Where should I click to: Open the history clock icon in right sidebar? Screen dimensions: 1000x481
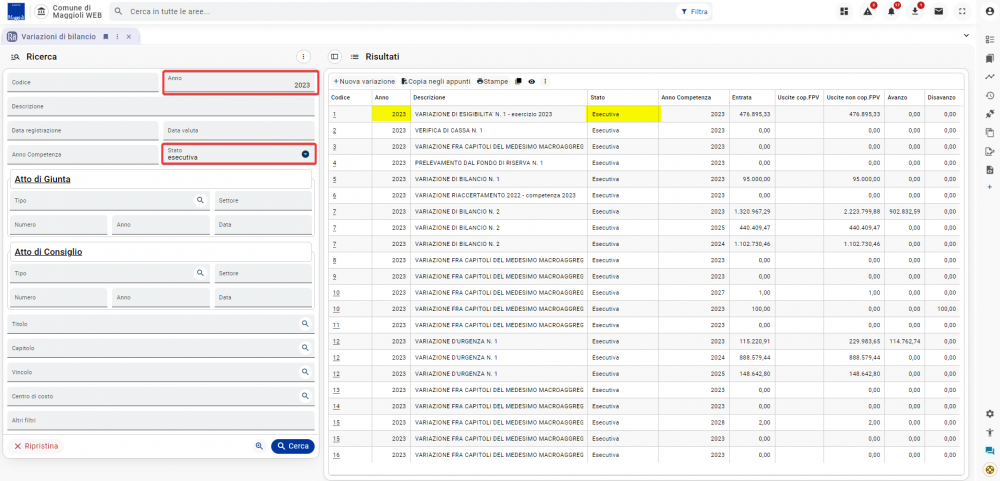(x=990, y=96)
